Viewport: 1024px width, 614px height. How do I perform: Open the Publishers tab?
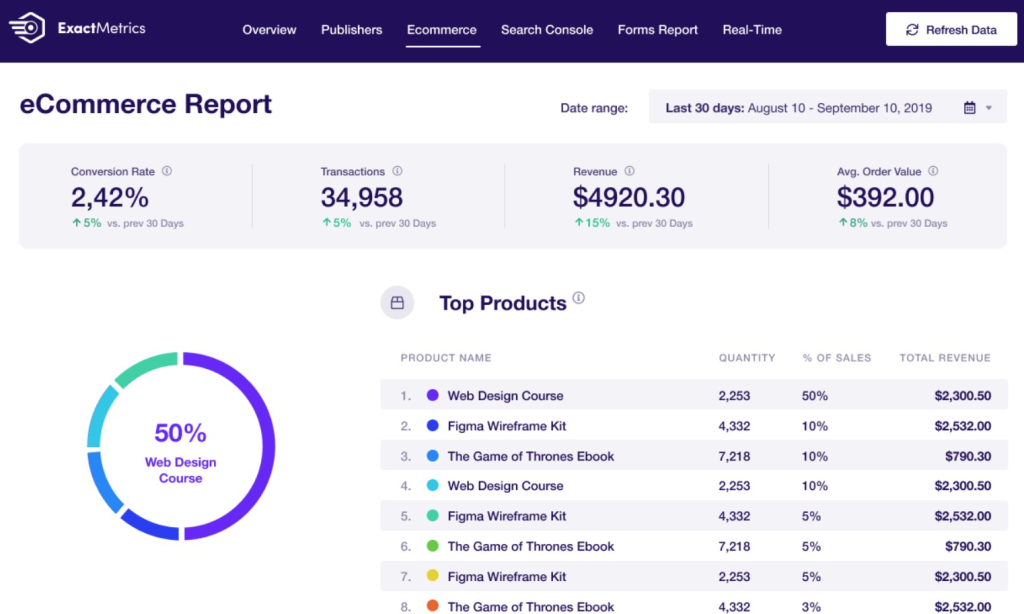click(351, 30)
